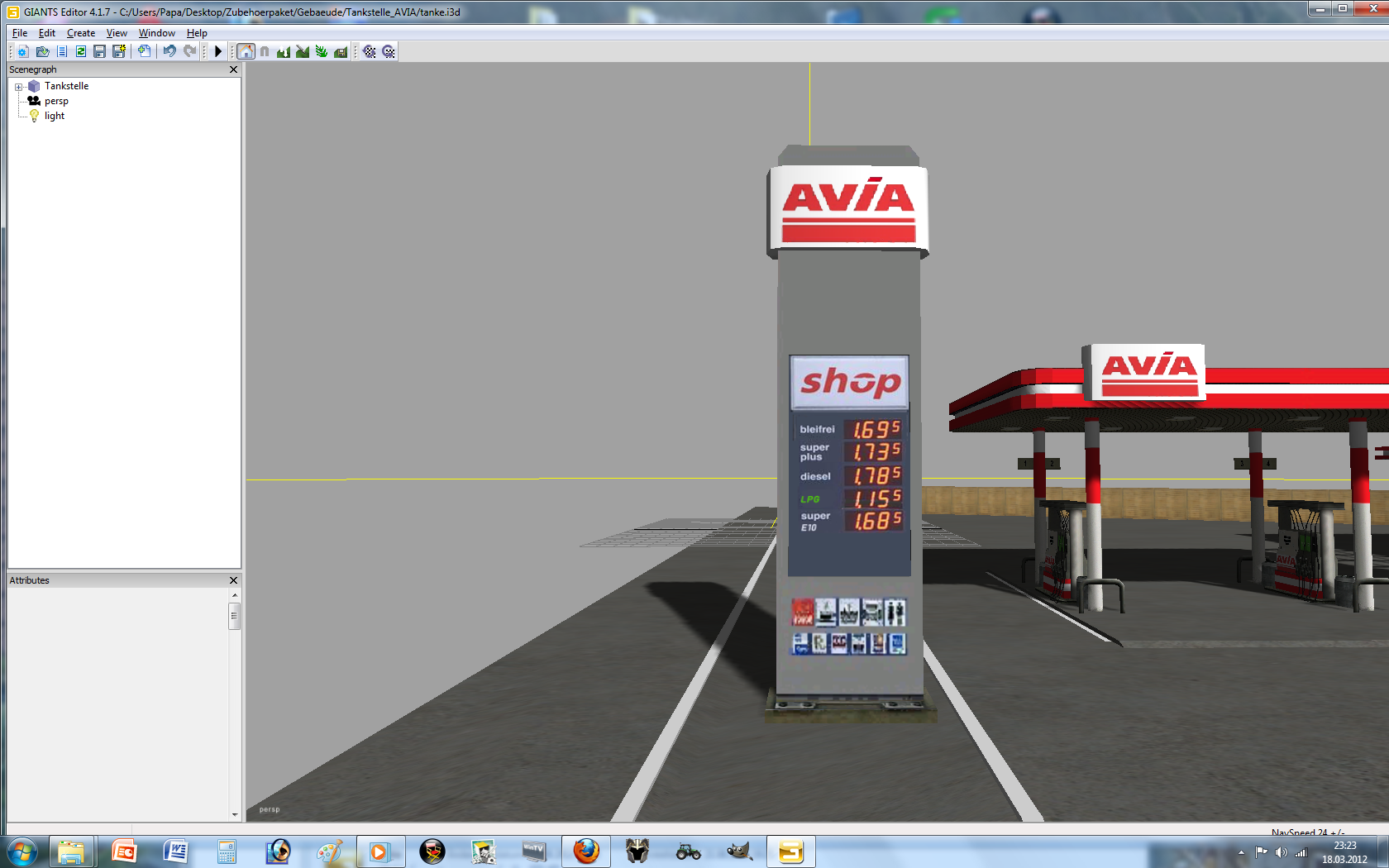Show hidden system tray icons
This screenshot has height=868, width=1389.
(x=1241, y=852)
